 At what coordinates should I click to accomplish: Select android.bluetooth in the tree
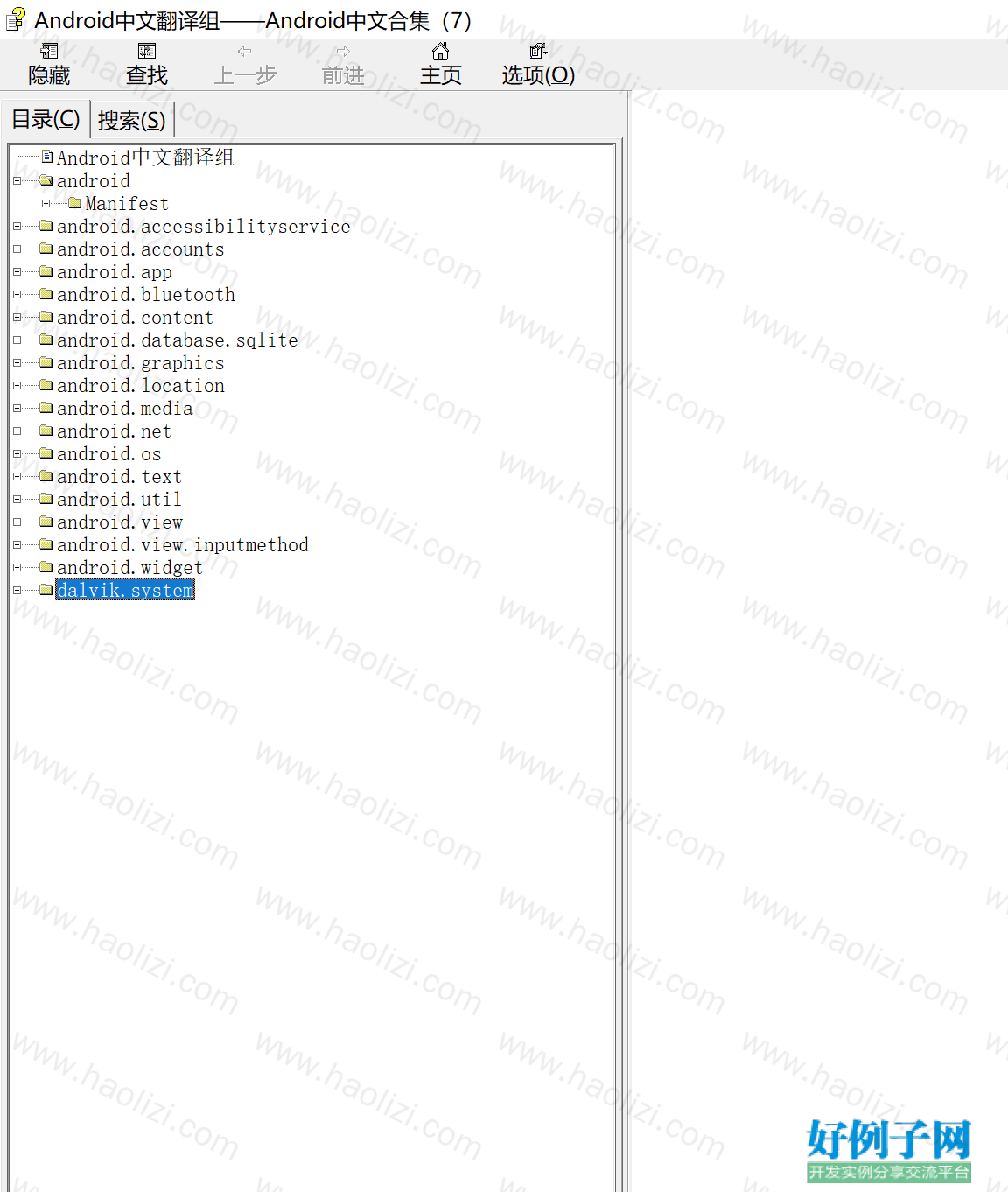146,295
